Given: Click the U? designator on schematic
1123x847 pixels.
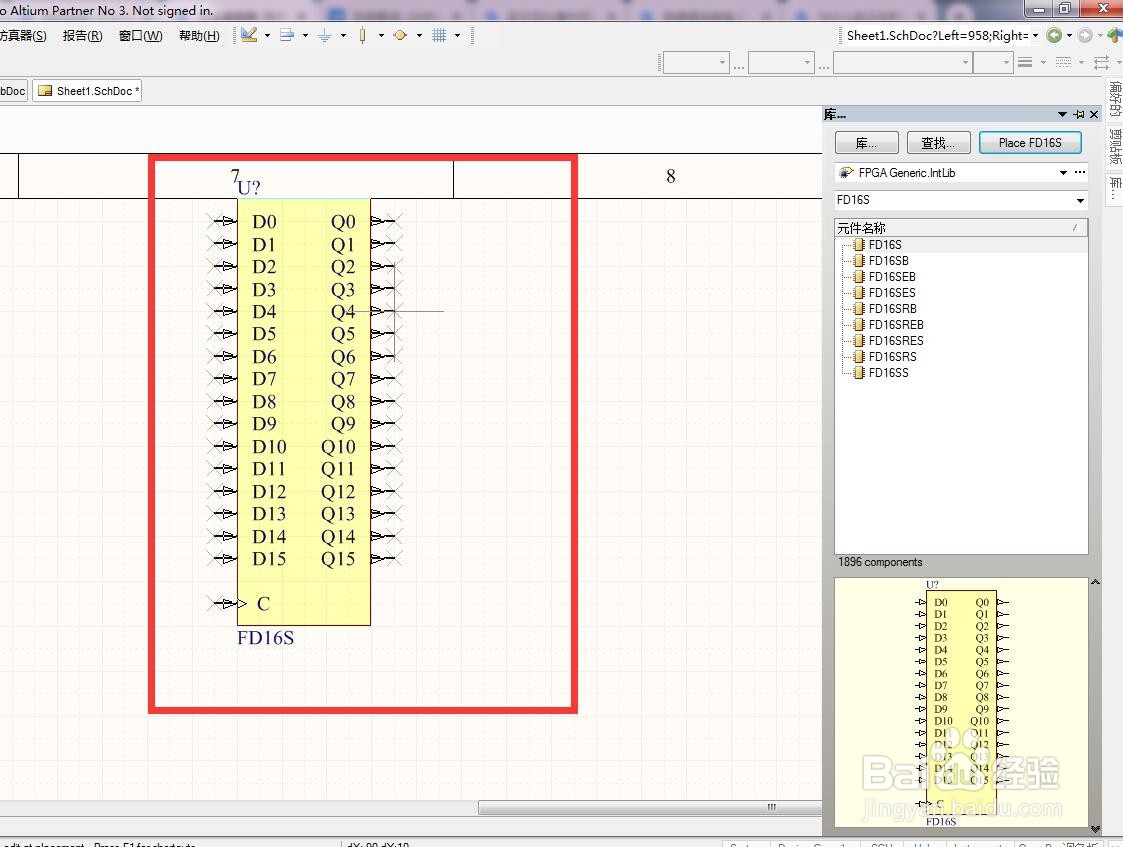Looking at the screenshot, I should (249, 188).
